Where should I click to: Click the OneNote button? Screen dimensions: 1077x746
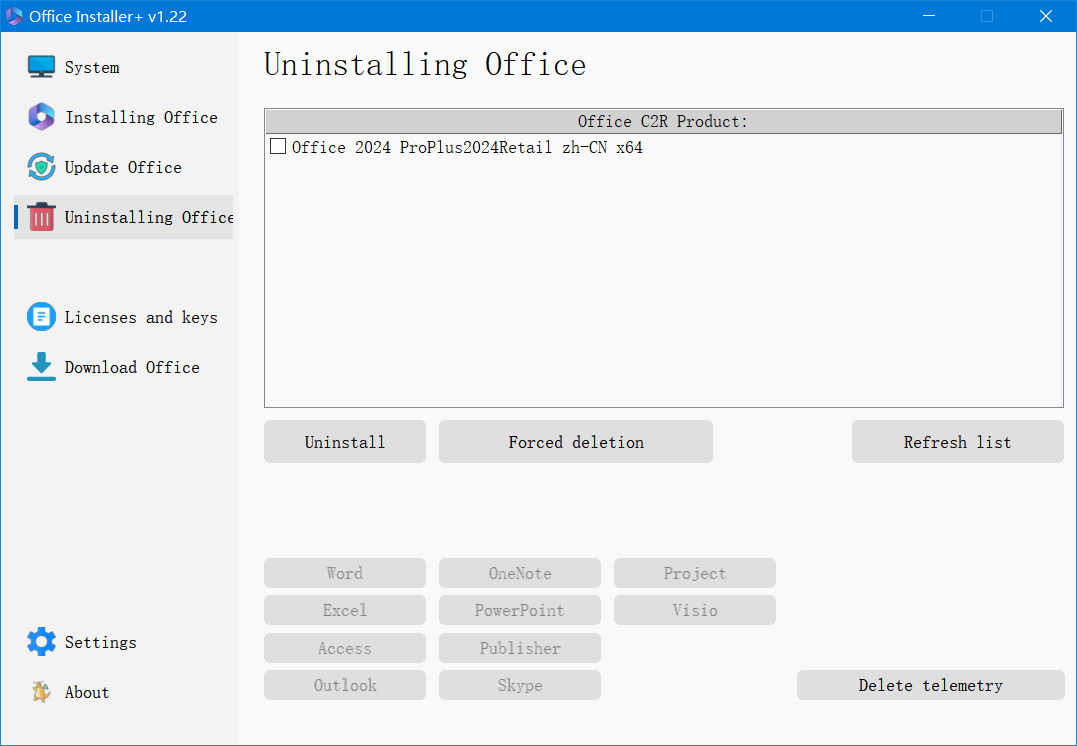[520, 573]
